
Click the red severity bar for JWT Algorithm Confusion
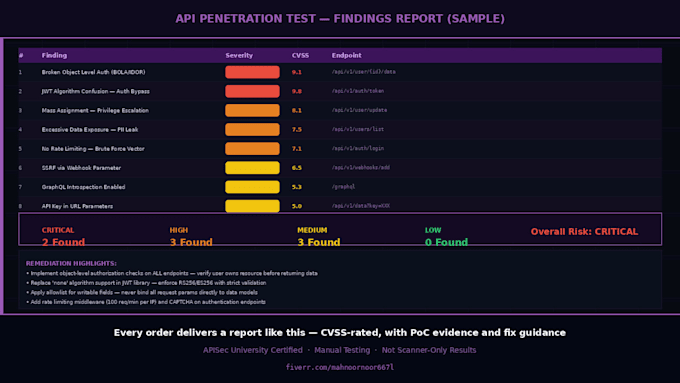pyautogui.click(x=252, y=91)
